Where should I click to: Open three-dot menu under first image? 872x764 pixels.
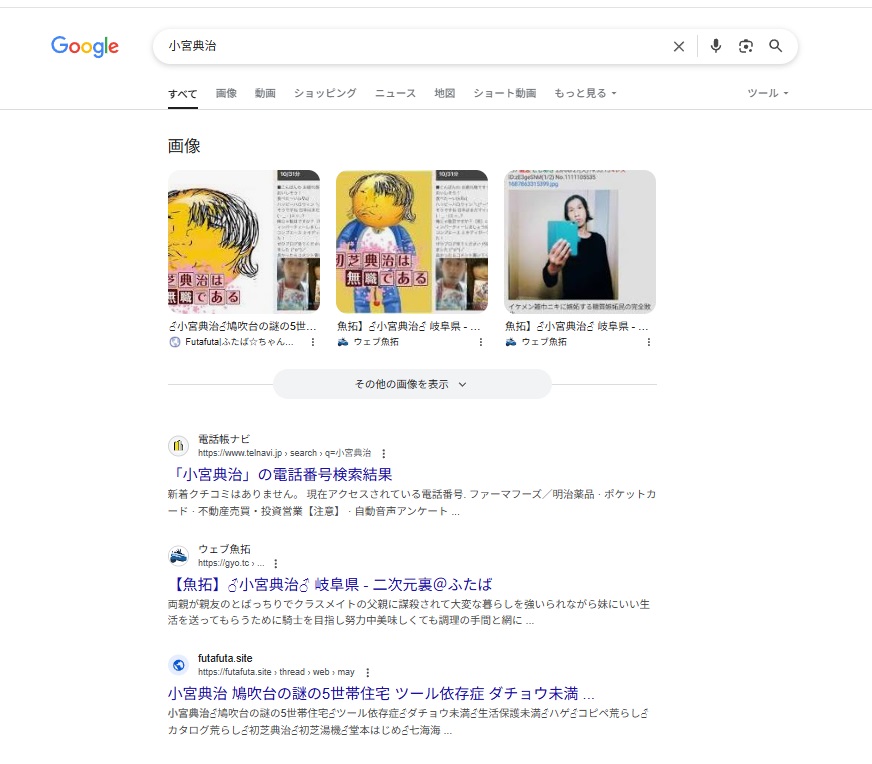pyautogui.click(x=313, y=342)
